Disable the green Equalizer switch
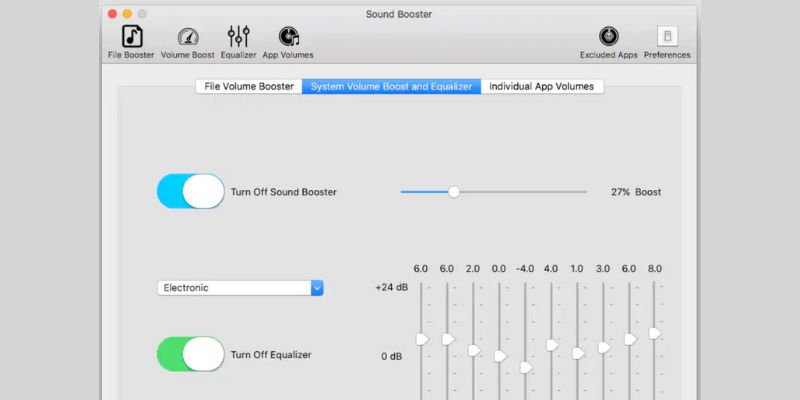This screenshot has width=800, height=400. coord(191,354)
